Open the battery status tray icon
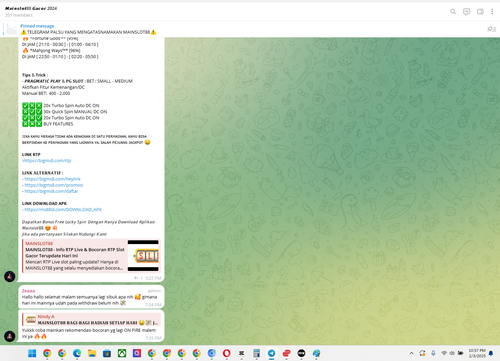 [461, 353]
